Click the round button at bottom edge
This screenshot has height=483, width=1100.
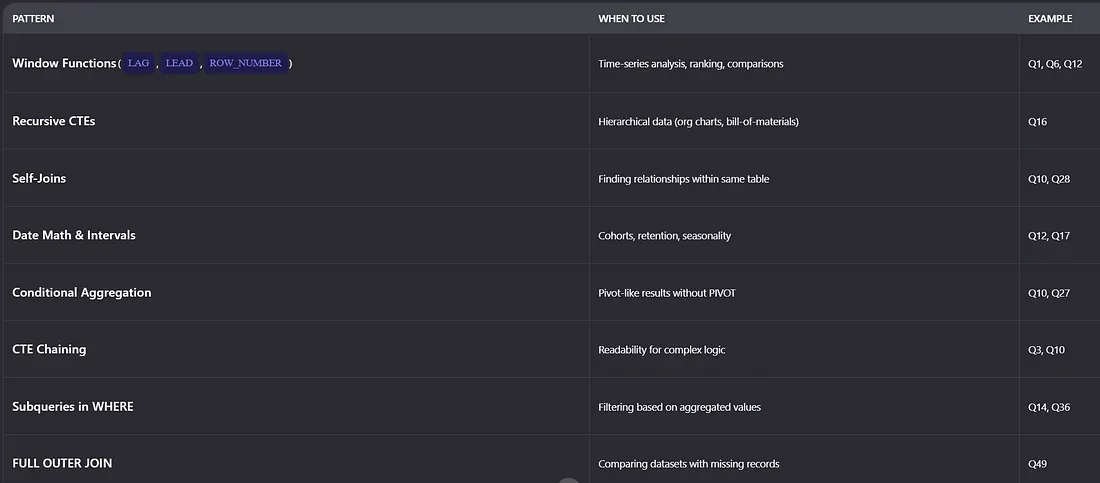(568, 481)
